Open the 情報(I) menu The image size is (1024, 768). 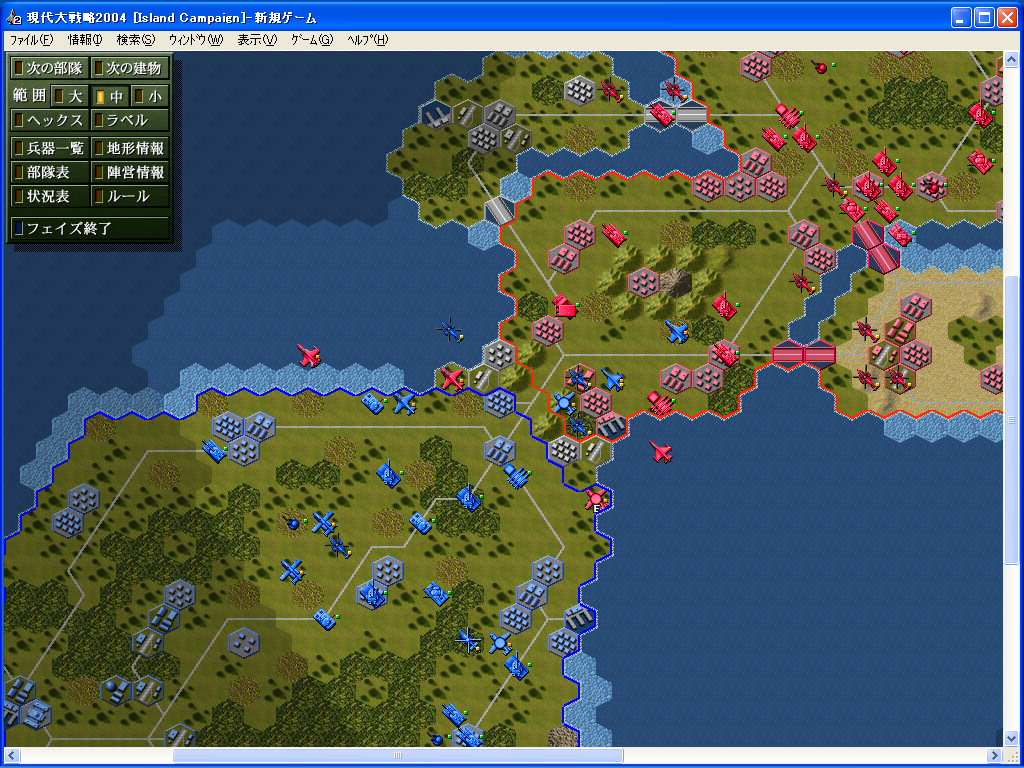(x=85, y=40)
